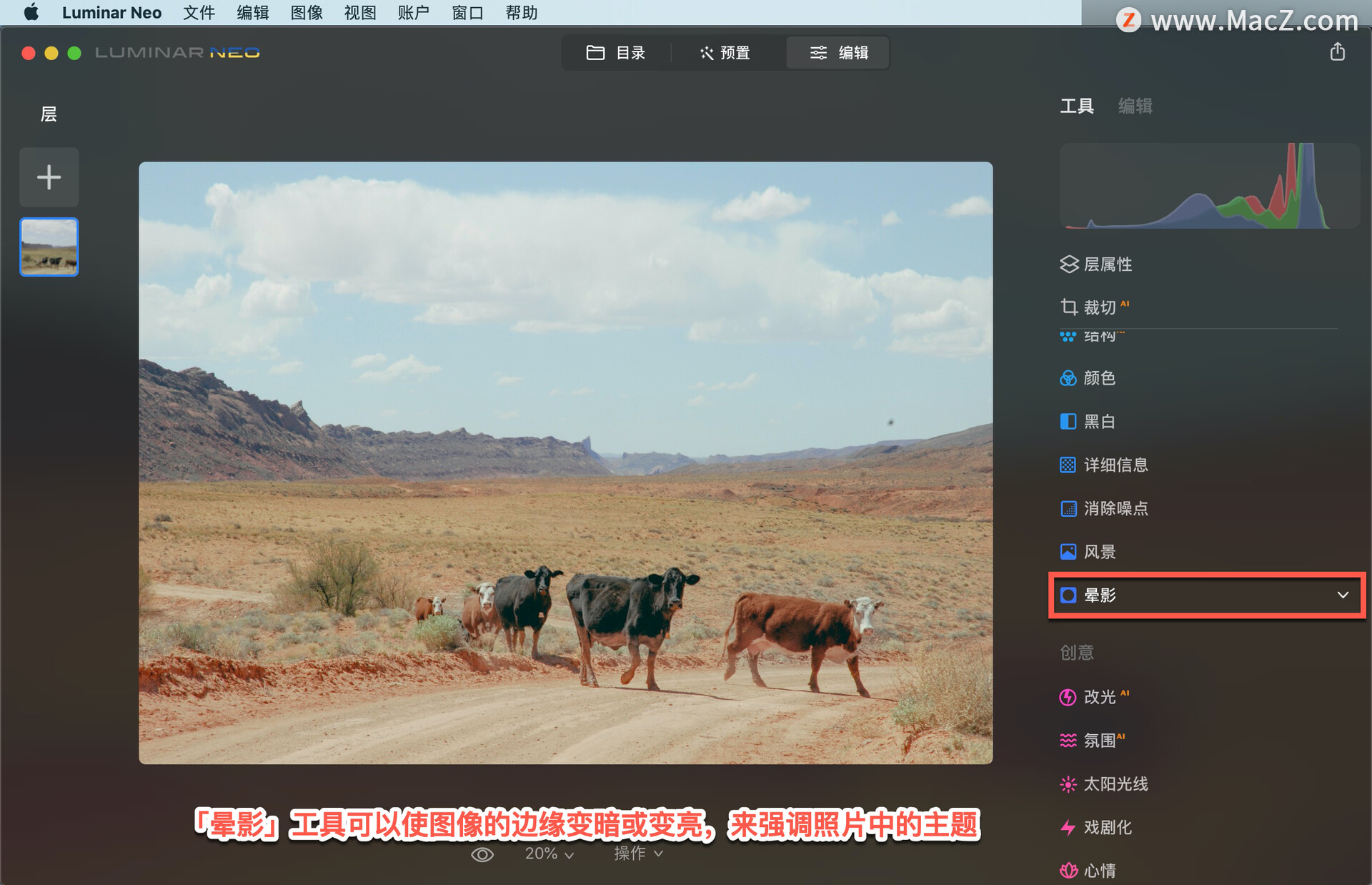
Task: Open the Apple menu
Action: (31, 13)
